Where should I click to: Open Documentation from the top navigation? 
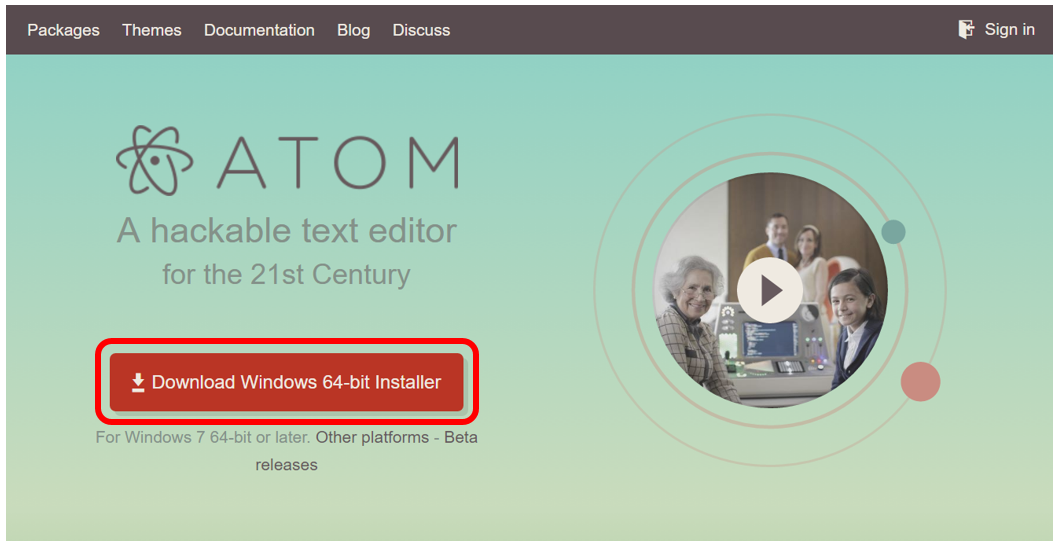[259, 30]
